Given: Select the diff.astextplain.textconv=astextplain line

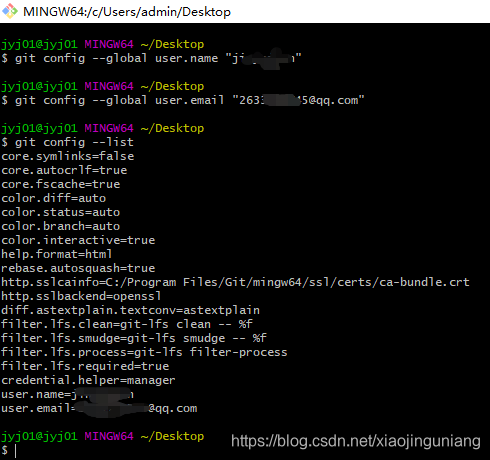Looking at the screenshot, I should click(x=130, y=310).
